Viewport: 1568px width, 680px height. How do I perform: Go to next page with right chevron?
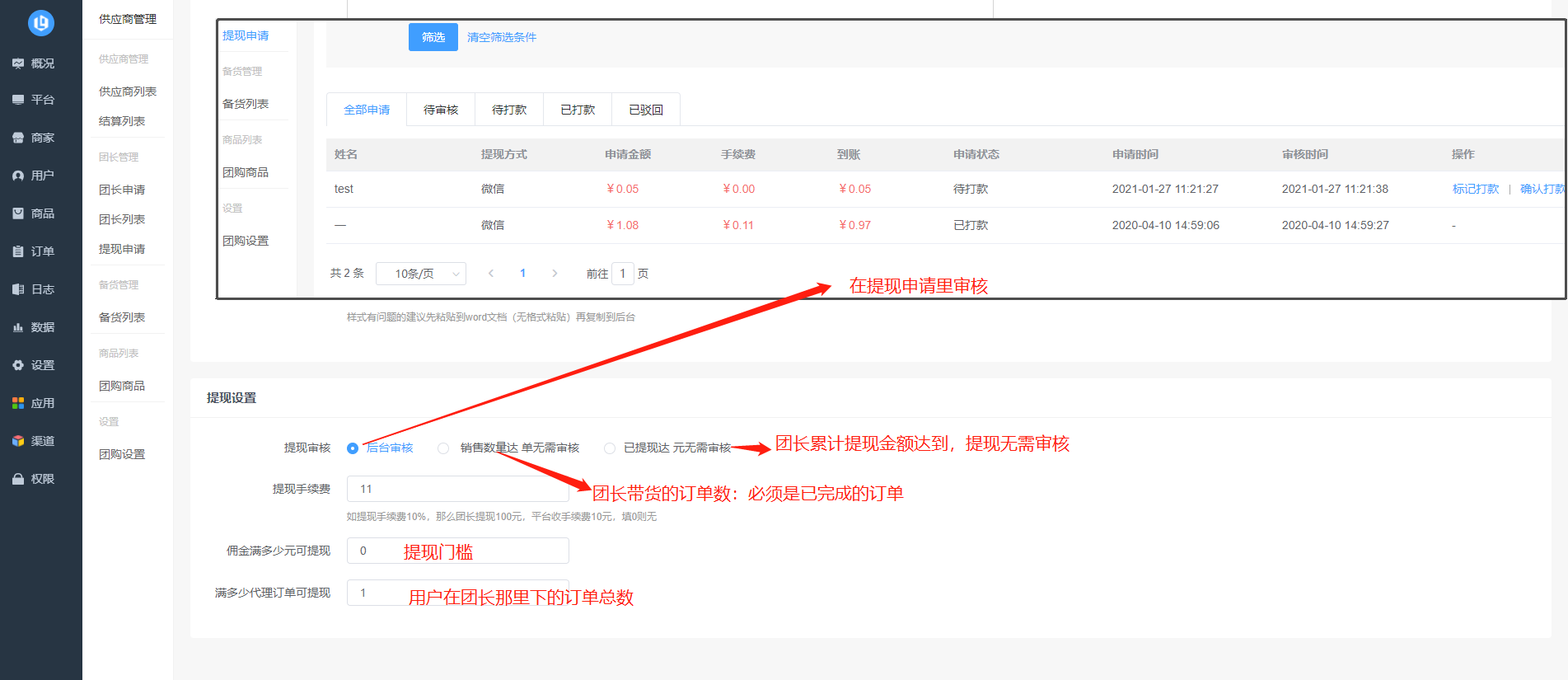[x=555, y=274]
